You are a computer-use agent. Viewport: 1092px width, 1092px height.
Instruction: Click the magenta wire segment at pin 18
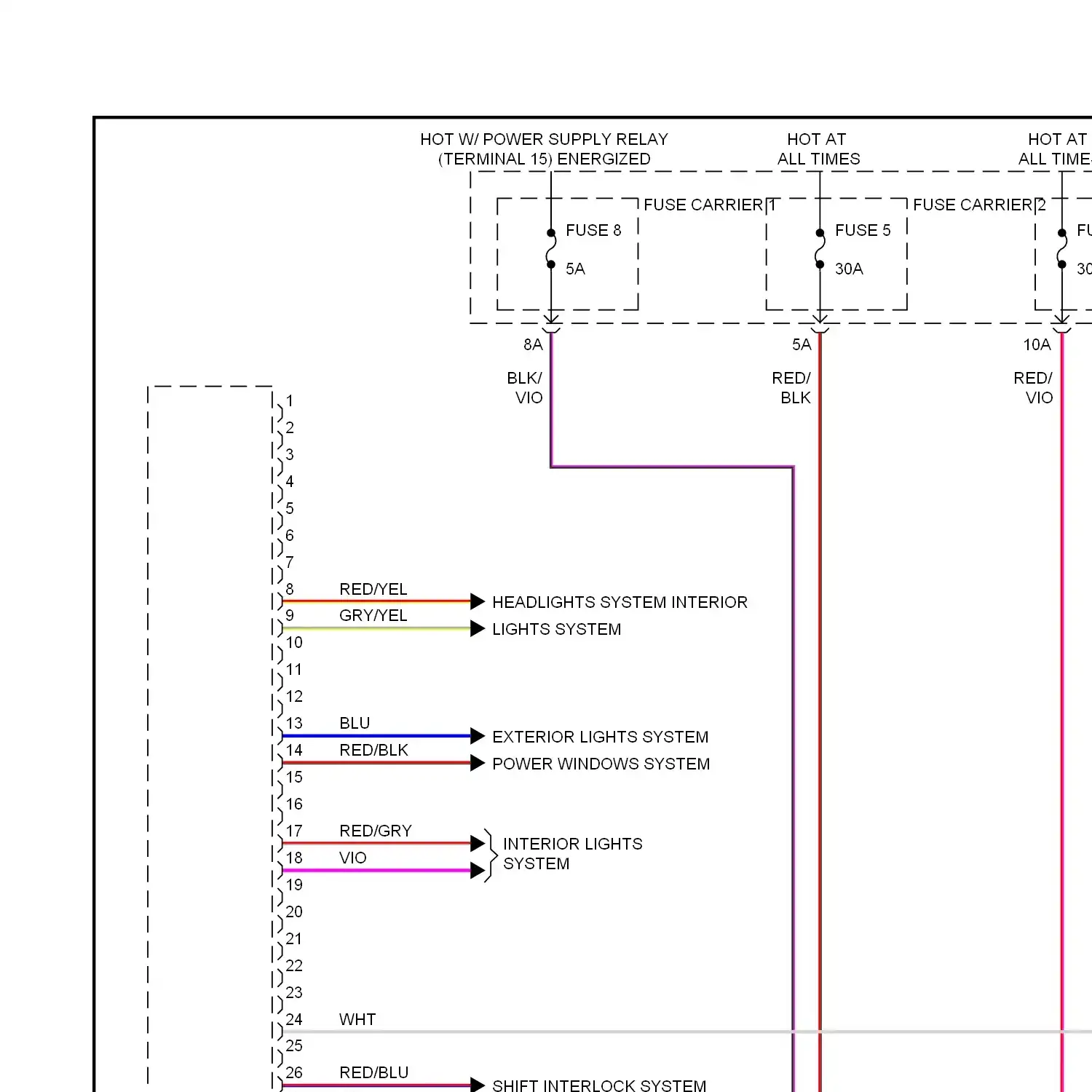pyautogui.click(x=376, y=871)
